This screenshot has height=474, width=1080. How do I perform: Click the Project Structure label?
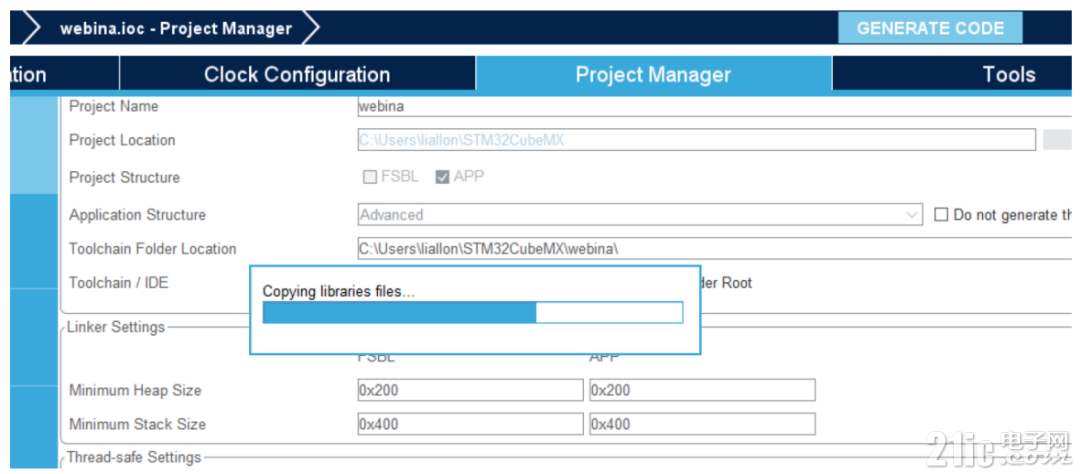(124, 177)
